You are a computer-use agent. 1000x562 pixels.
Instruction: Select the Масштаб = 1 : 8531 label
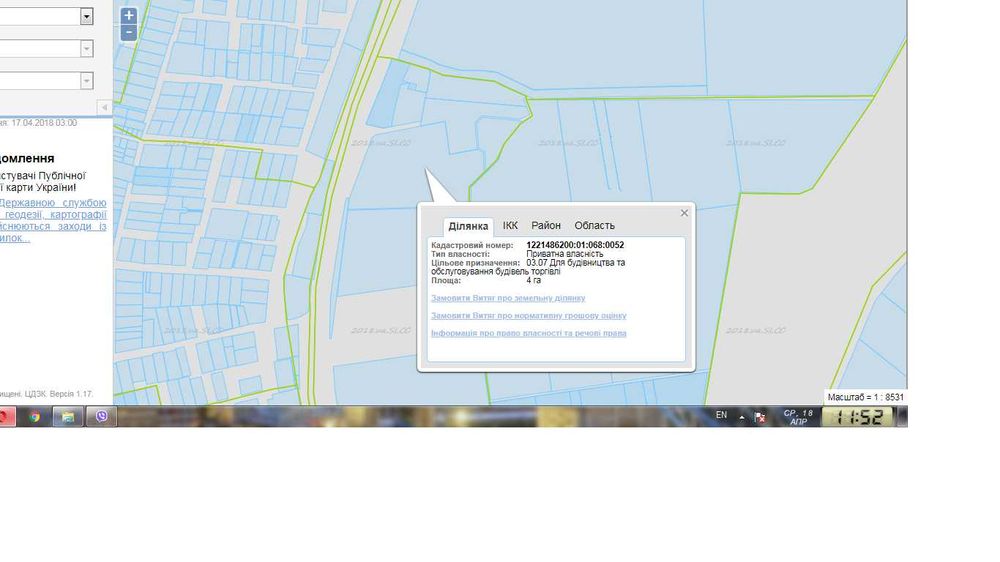(x=865, y=397)
